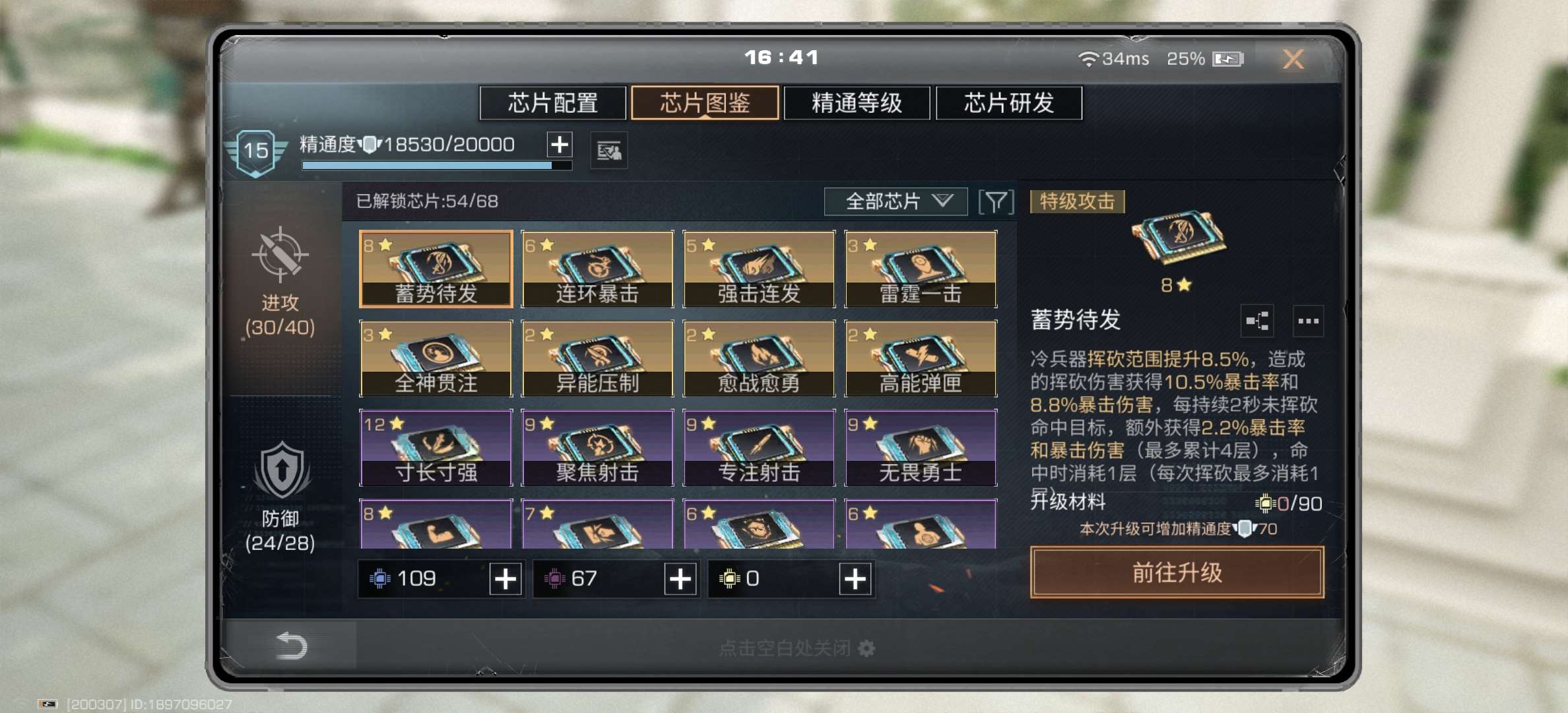The height and width of the screenshot is (713, 1568).
Task: Open the three-dots more options button
Action: pyautogui.click(x=1308, y=321)
